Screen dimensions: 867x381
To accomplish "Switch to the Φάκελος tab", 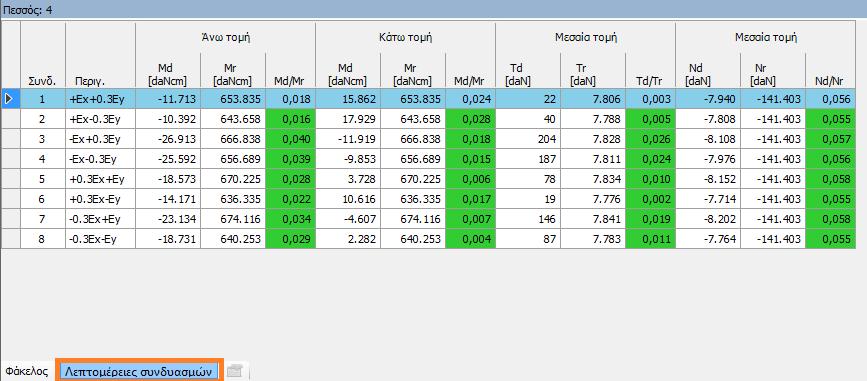I will coord(27,372).
